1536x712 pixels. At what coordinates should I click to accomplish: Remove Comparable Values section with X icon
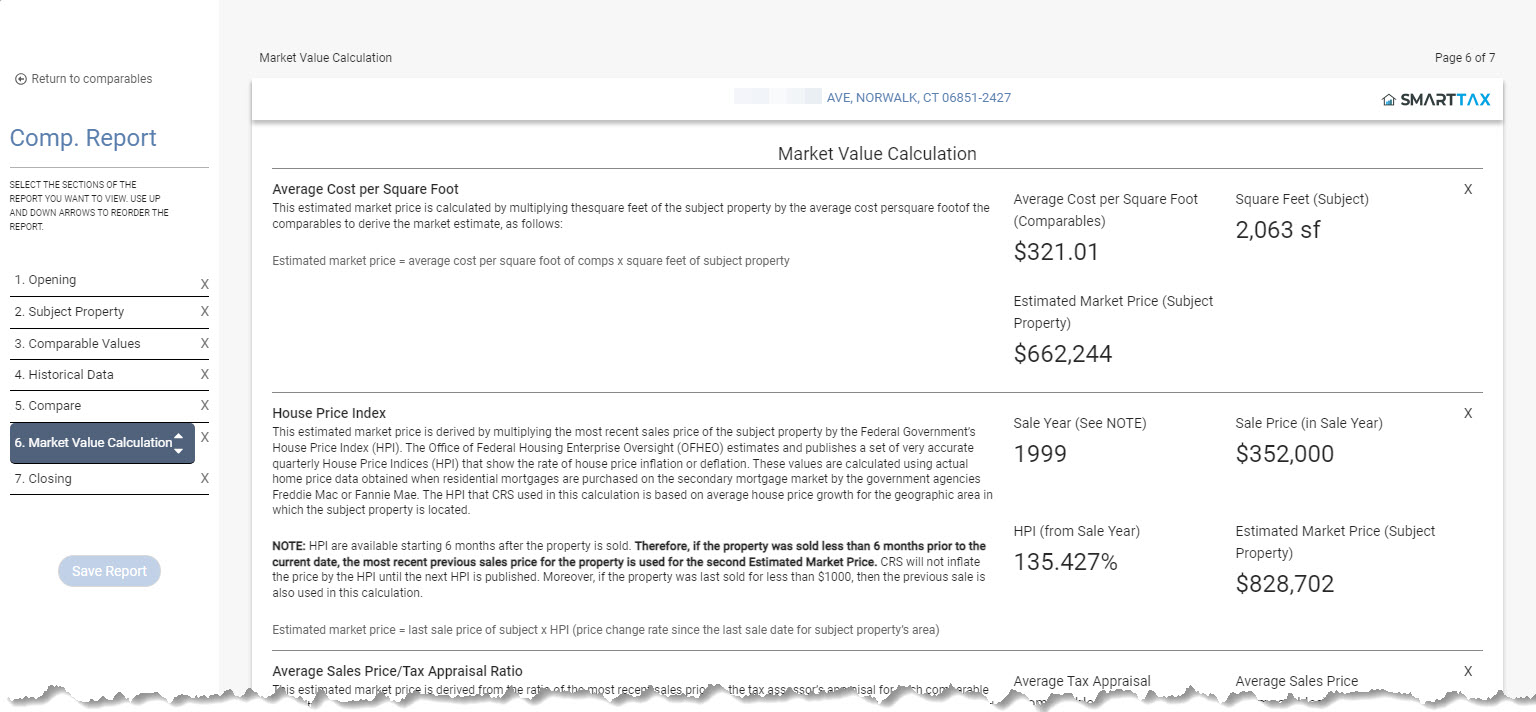(x=204, y=343)
